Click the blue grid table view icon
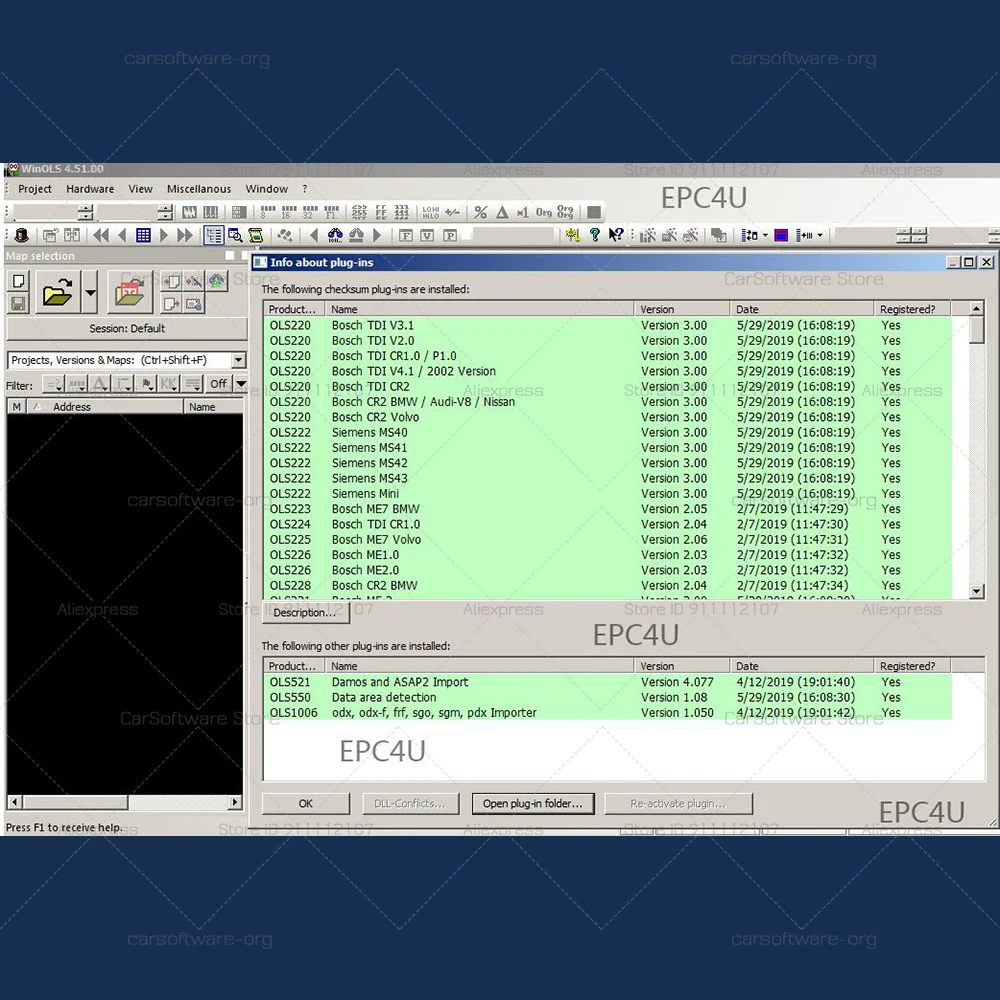 143,236
